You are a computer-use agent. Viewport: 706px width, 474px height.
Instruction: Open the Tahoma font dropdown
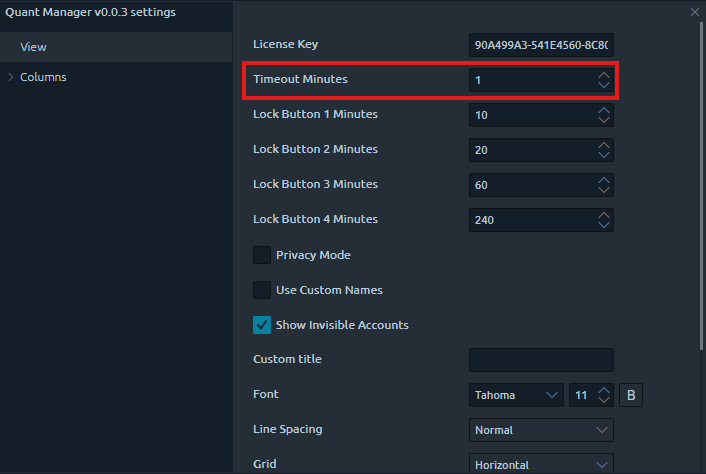coord(517,395)
